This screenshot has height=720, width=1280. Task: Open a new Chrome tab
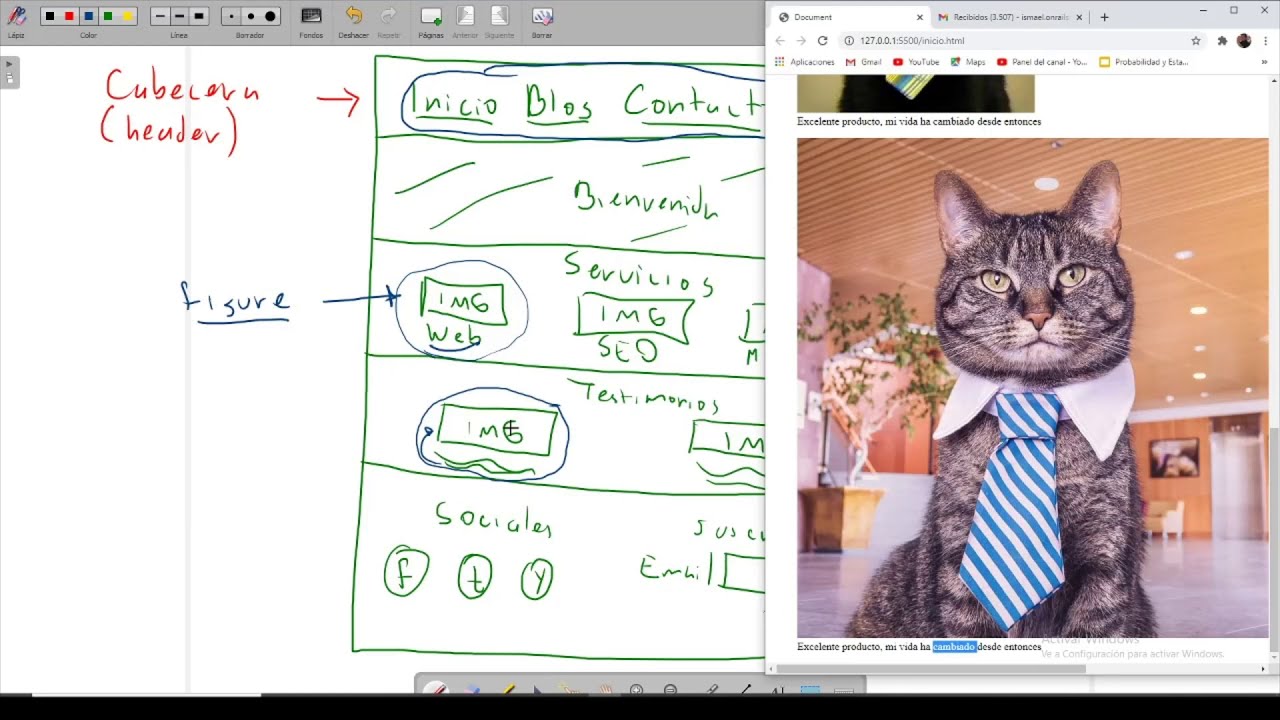click(x=1104, y=17)
